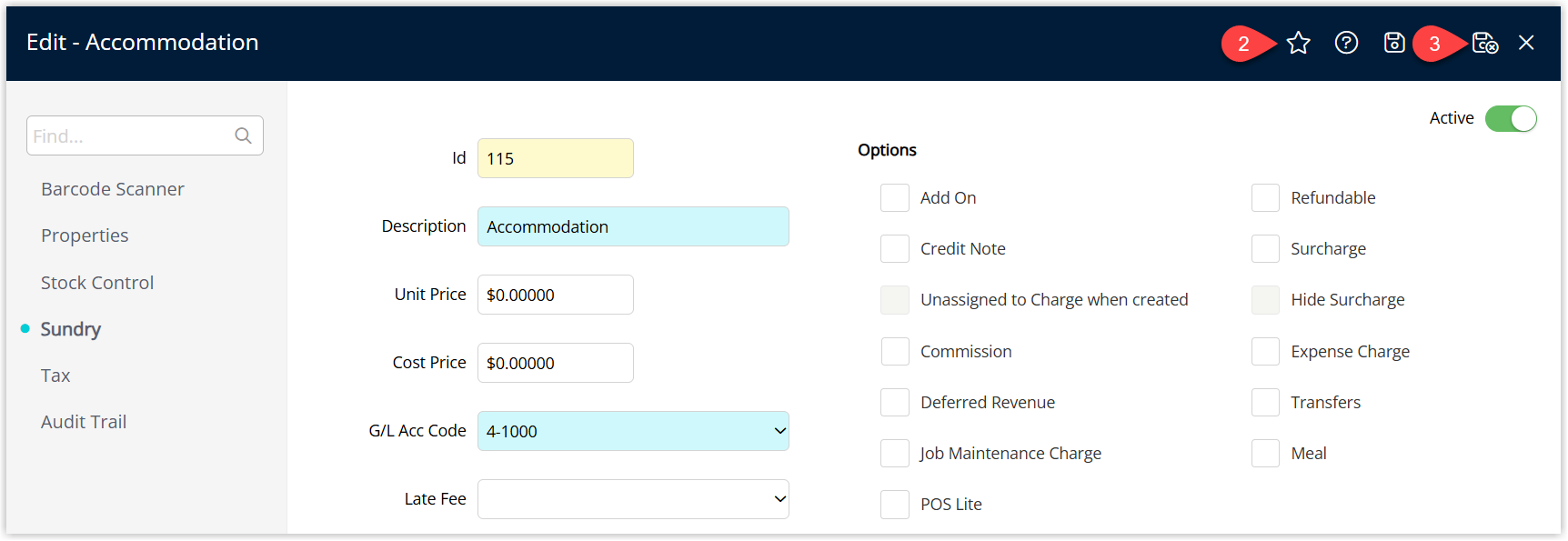Click the 'Description' label

click(424, 226)
